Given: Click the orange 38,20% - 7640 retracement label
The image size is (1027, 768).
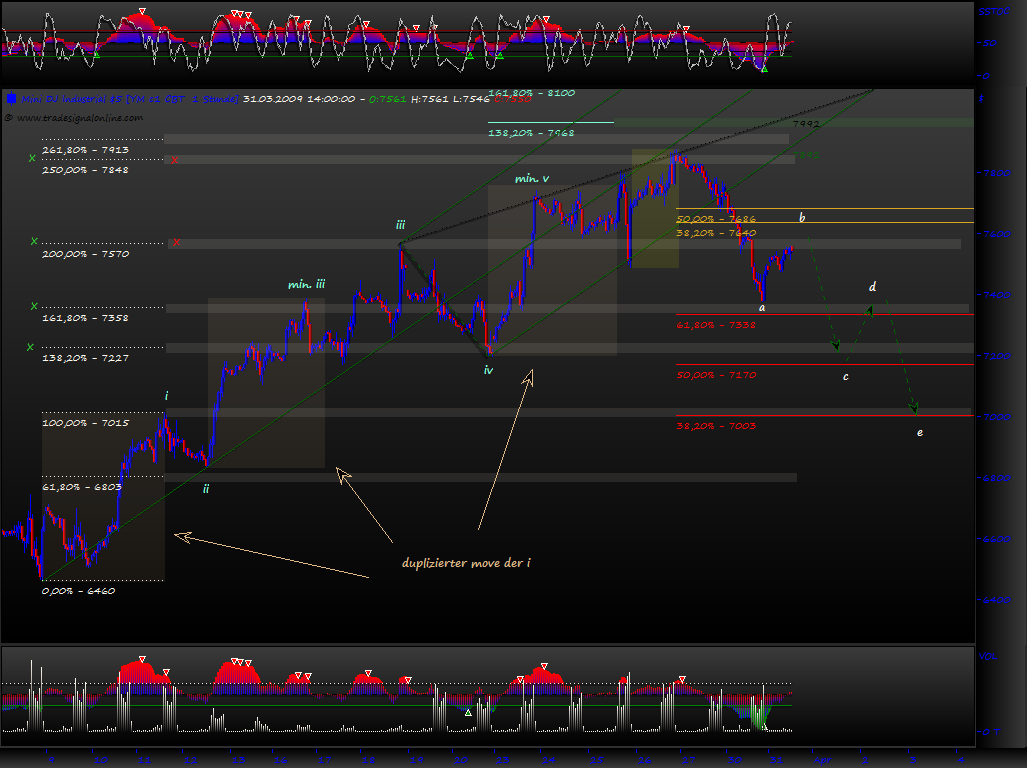Looking at the screenshot, I should 716,233.
